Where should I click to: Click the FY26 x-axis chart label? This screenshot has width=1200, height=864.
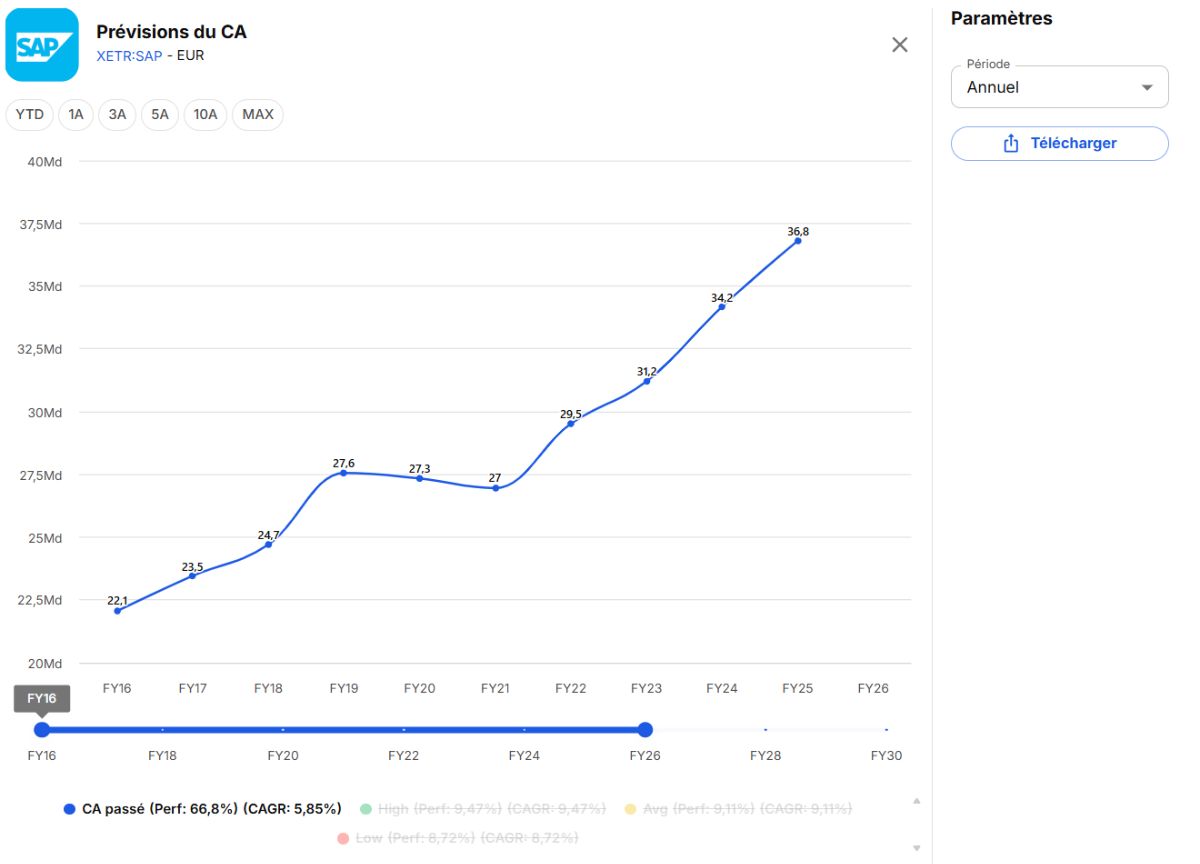pos(873,689)
